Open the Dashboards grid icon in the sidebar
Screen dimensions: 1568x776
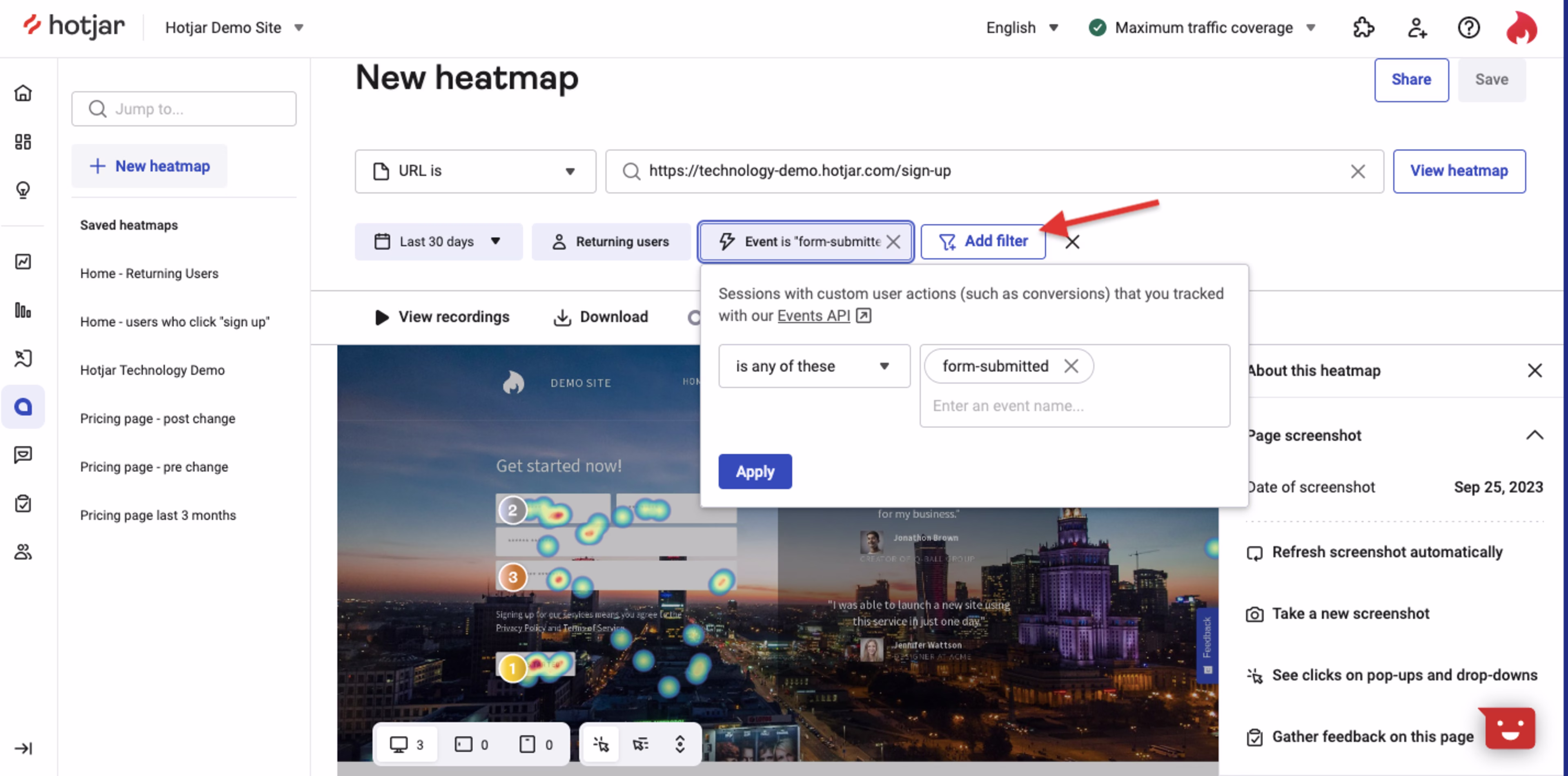pos(23,141)
